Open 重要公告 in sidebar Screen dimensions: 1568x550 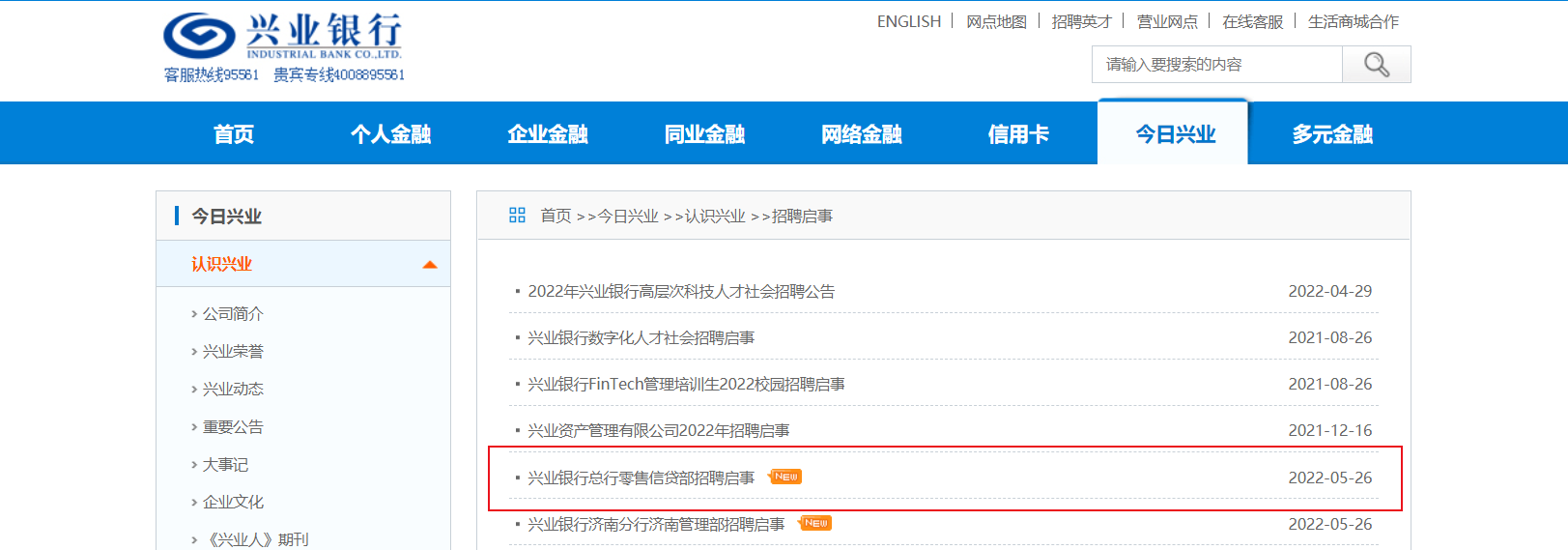click(233, 426)
